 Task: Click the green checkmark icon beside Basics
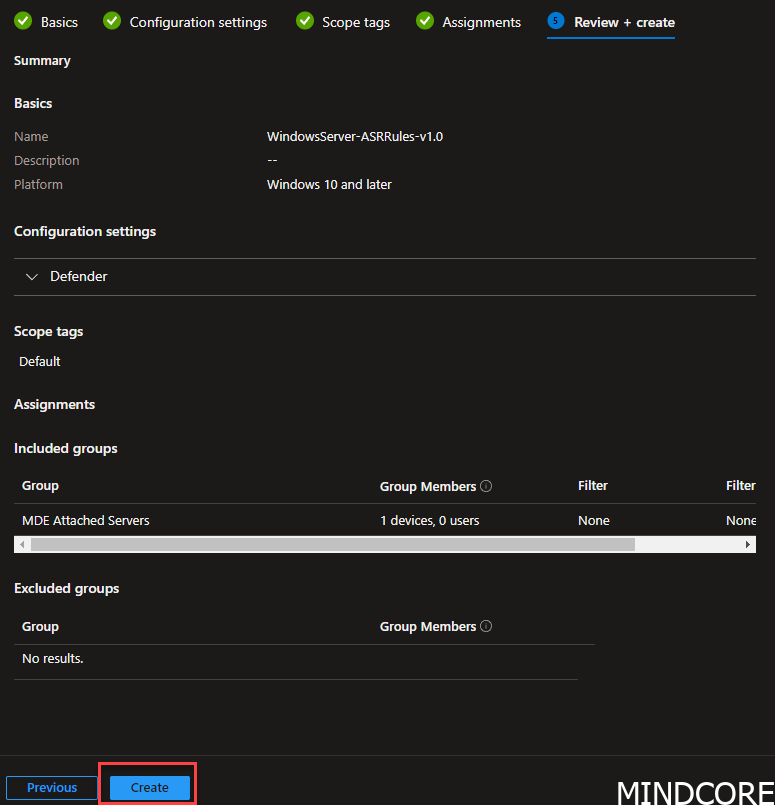(x=23, y=21)
